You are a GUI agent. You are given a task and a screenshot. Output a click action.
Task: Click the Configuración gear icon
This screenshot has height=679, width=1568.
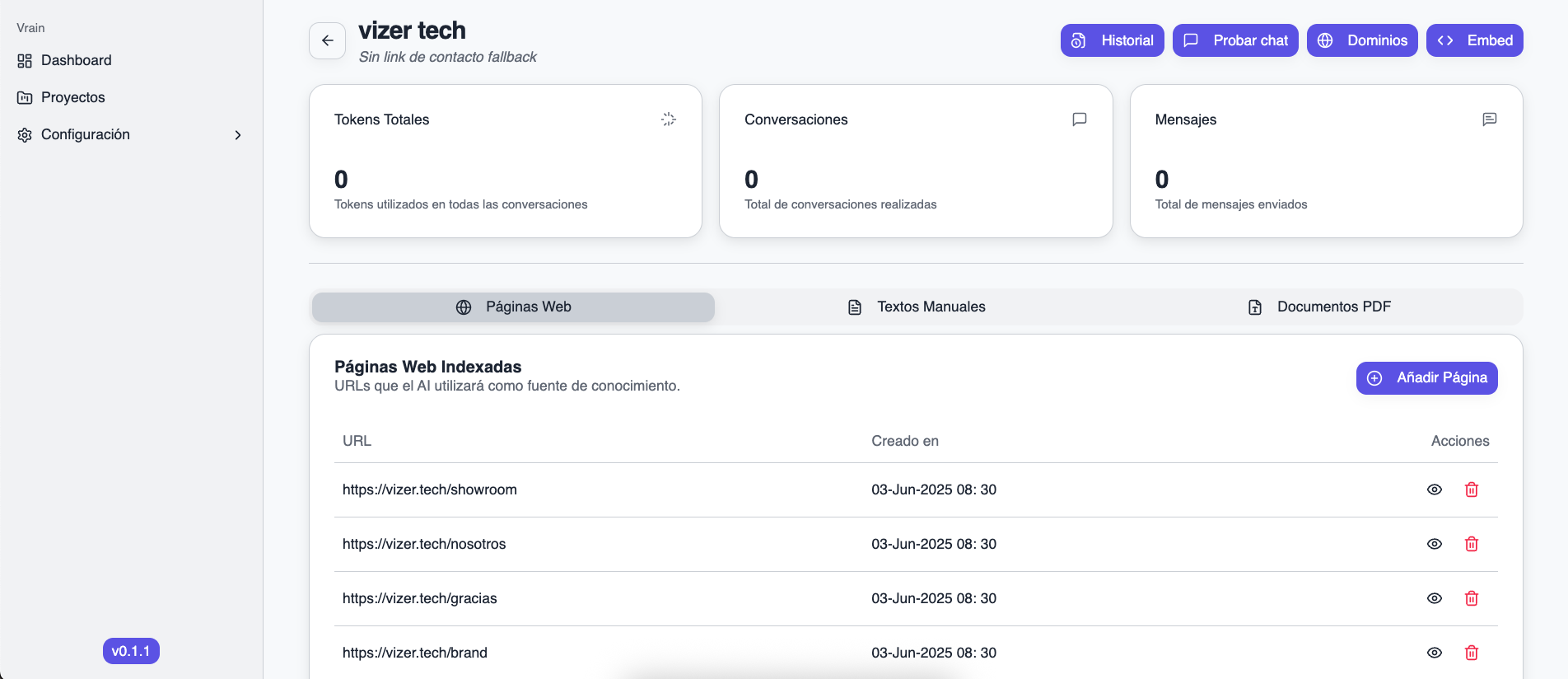[x=25, y=135]
